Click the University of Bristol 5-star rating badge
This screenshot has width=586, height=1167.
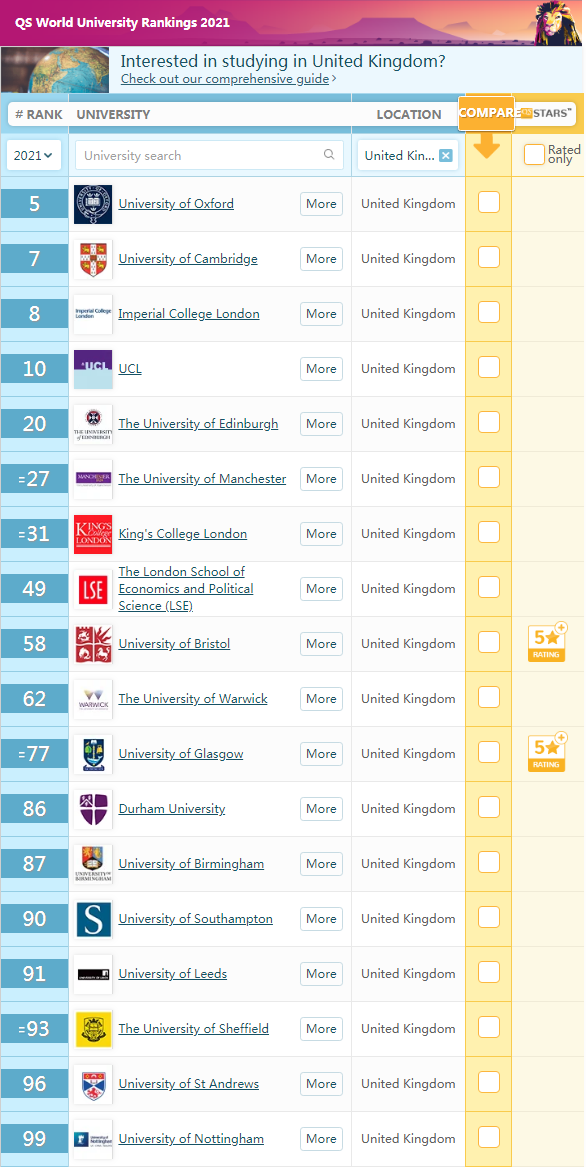click(547, 642)
